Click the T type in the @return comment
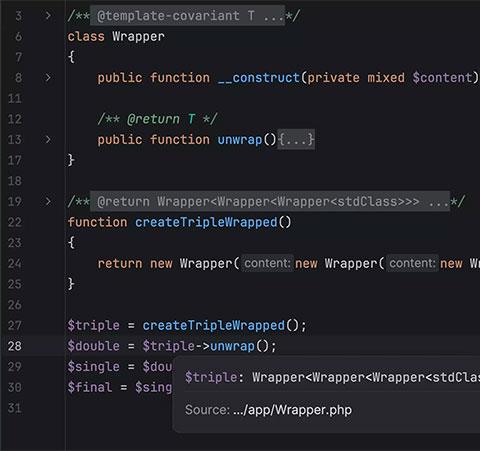The image size is (480, 451). [x=191, y=119]
